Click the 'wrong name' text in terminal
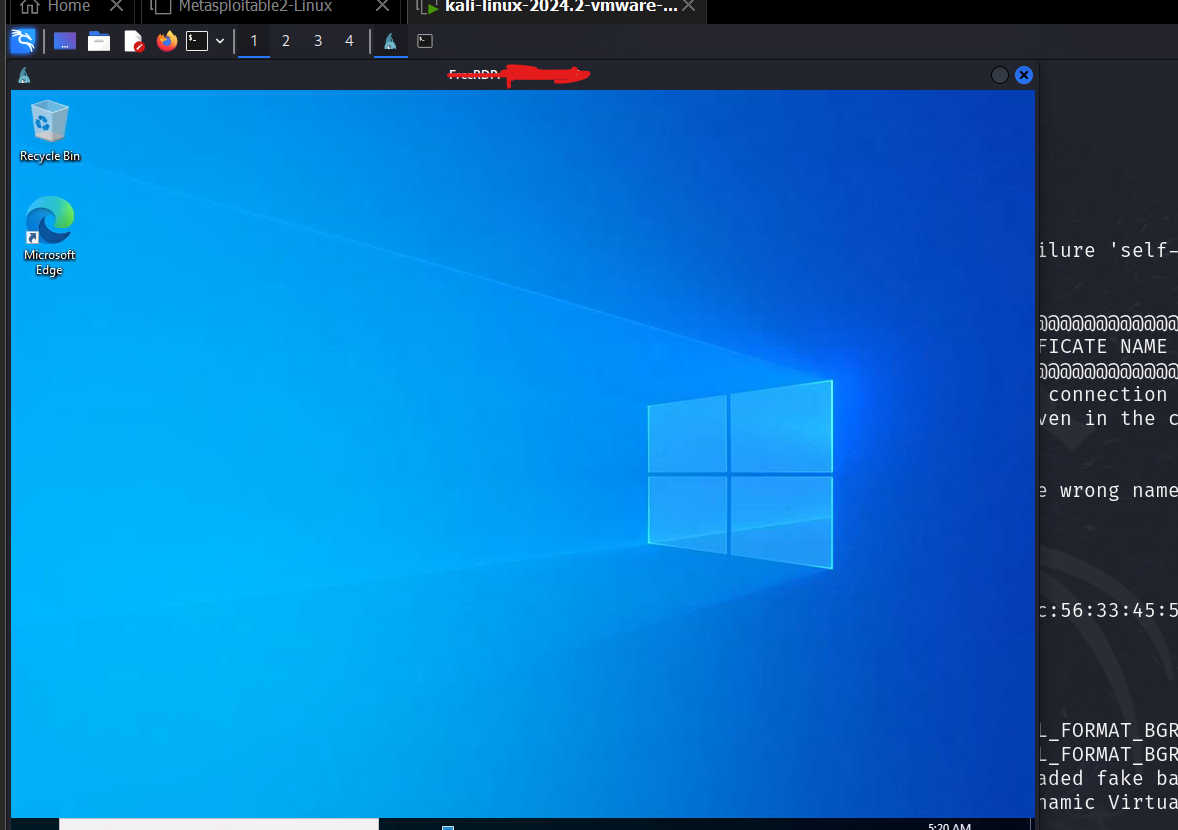This screenshot has height=830, width=1178. click(x=1119, y=490)
